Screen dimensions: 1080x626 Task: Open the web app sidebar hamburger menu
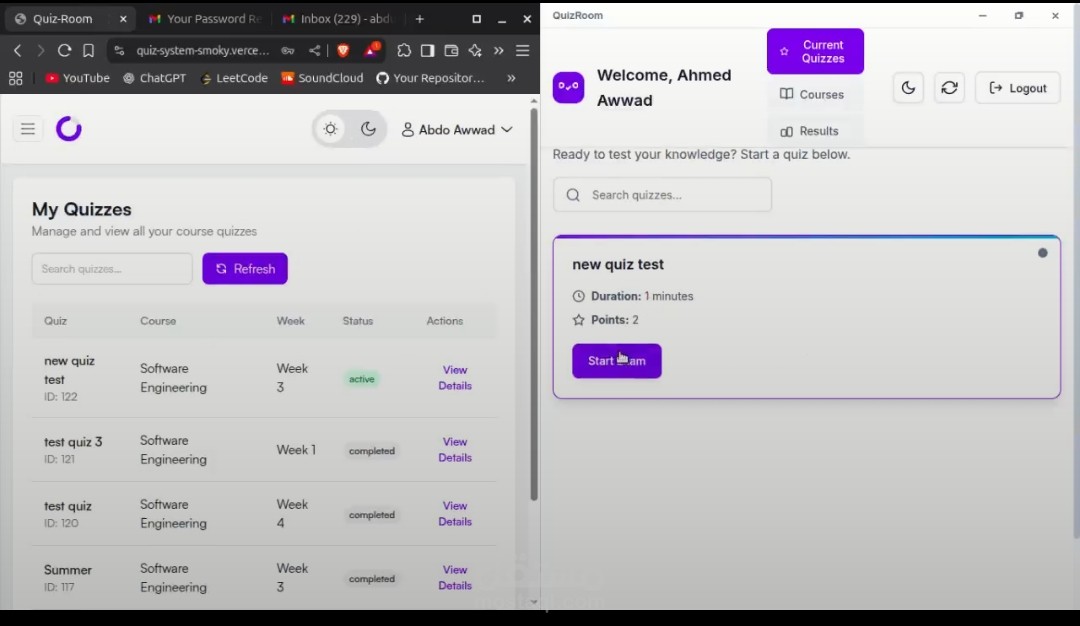tap(28, 129)
